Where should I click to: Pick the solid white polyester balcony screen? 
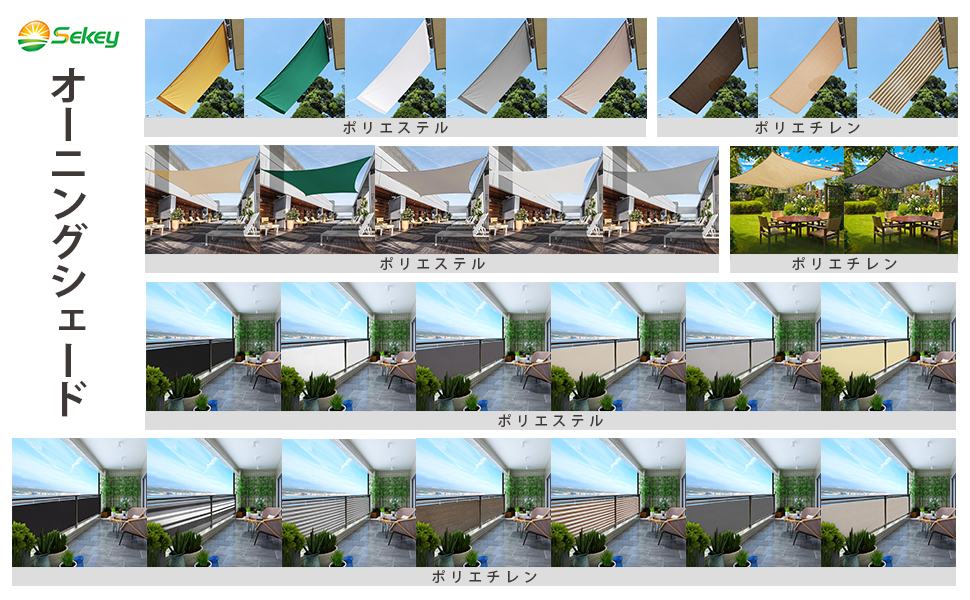click(348, 347)
